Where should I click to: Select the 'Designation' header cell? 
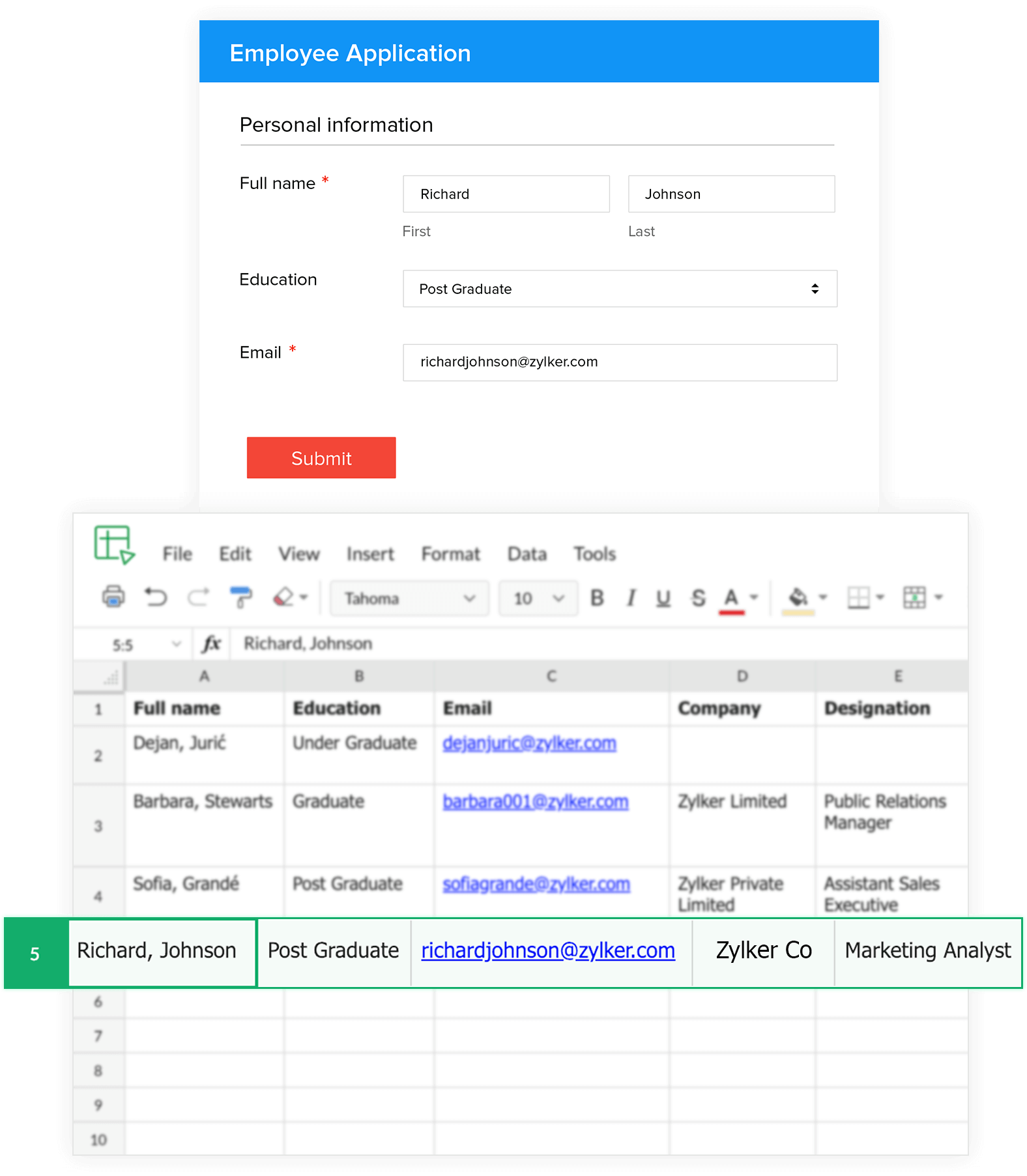pos(891,709)
